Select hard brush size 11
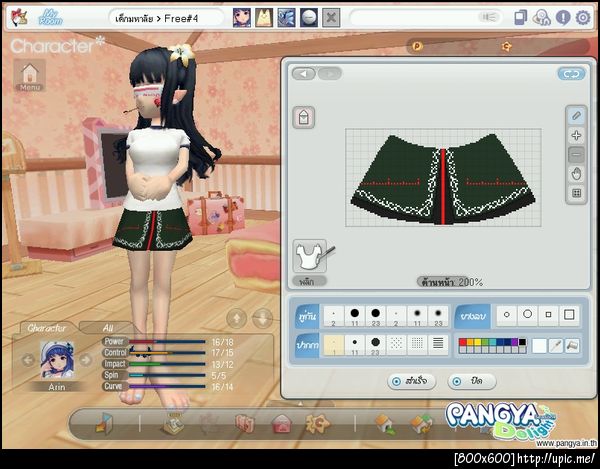This screenshot has width=600, height=469. pyautogui.click(x=355, y=316)
